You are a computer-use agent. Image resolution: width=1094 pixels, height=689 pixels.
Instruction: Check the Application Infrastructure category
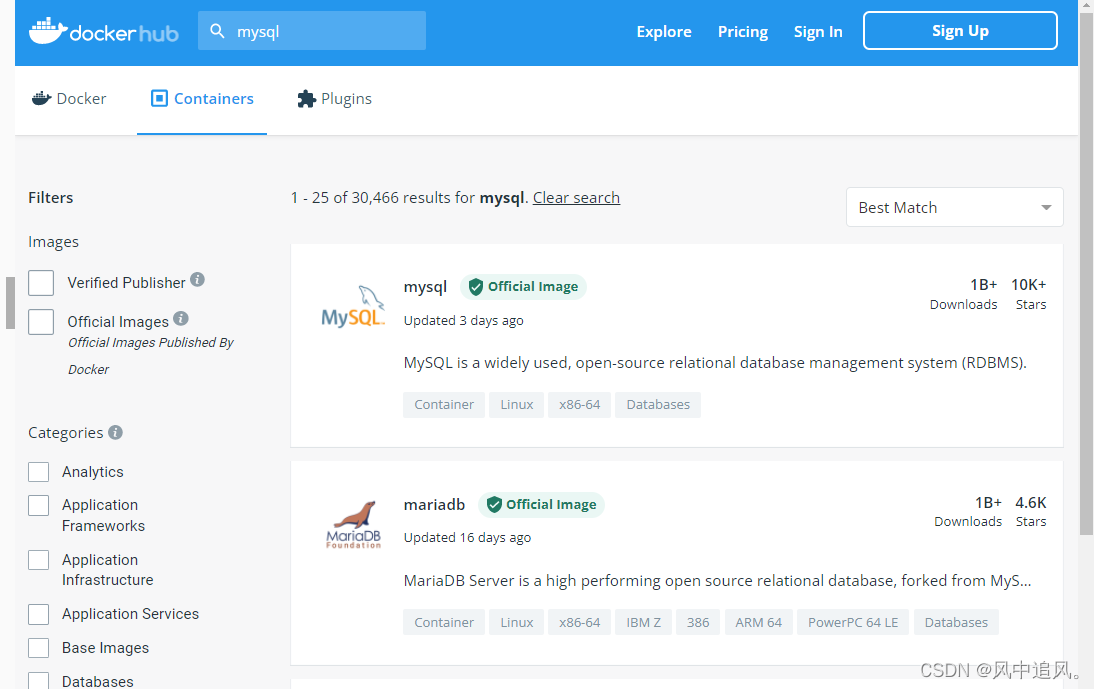(38, 560)
